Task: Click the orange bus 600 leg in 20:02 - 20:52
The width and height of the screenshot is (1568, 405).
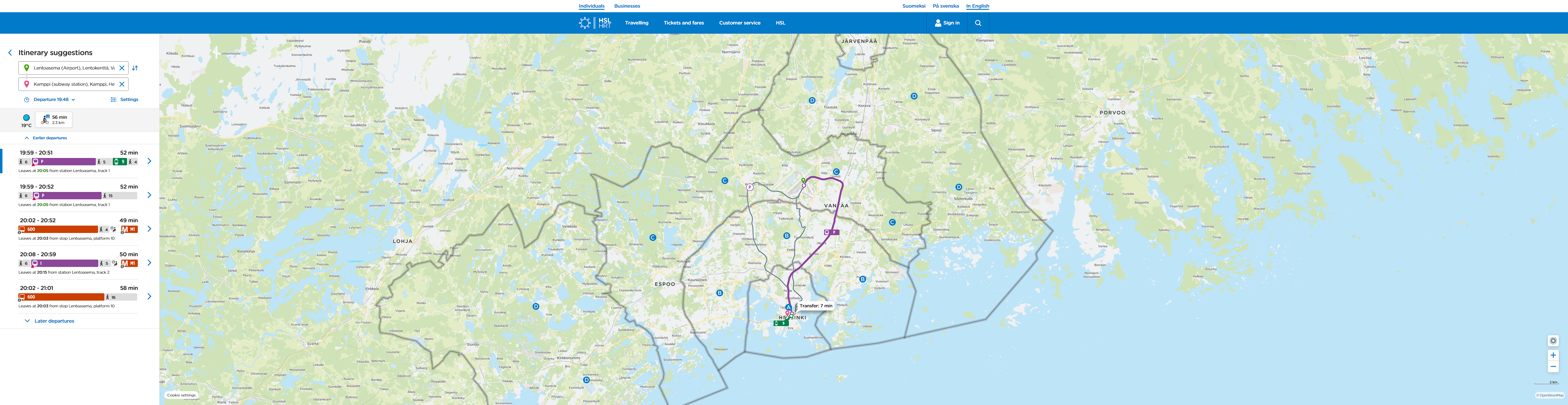Action: pyautogui.click(x=58, y=229)
